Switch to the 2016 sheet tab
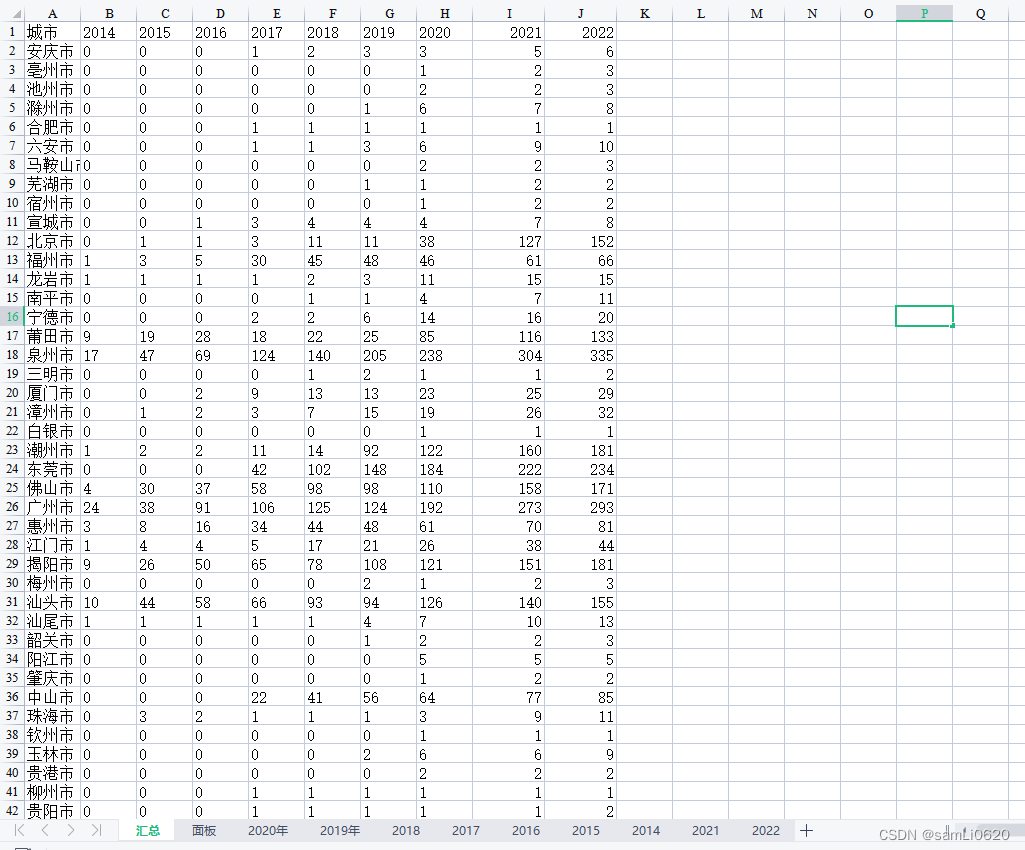The height and width of the screenshot is (850, 1025). (x=526, y=830)
